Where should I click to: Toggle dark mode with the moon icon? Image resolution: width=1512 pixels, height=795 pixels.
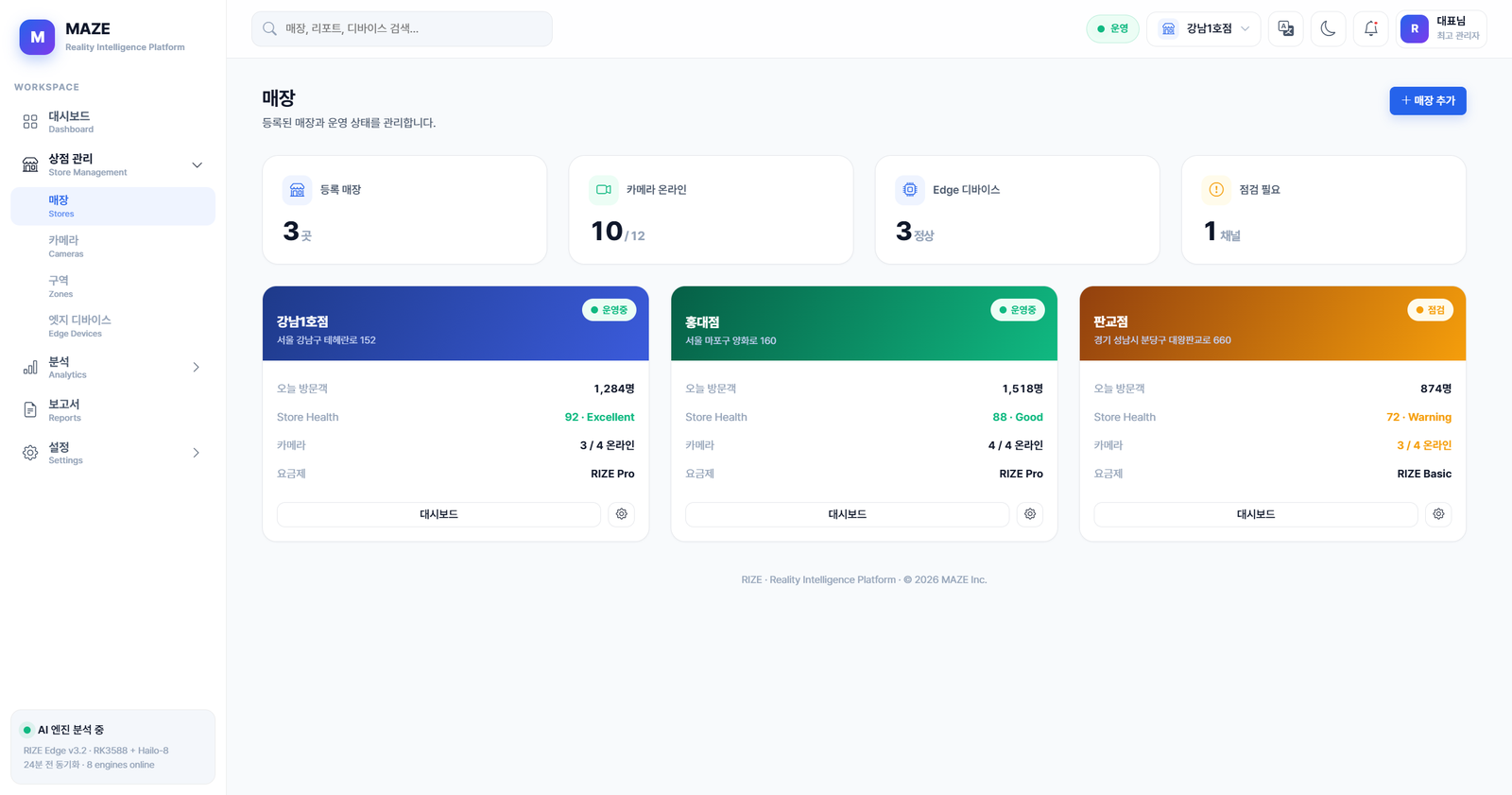click(x=1328, y=28)
